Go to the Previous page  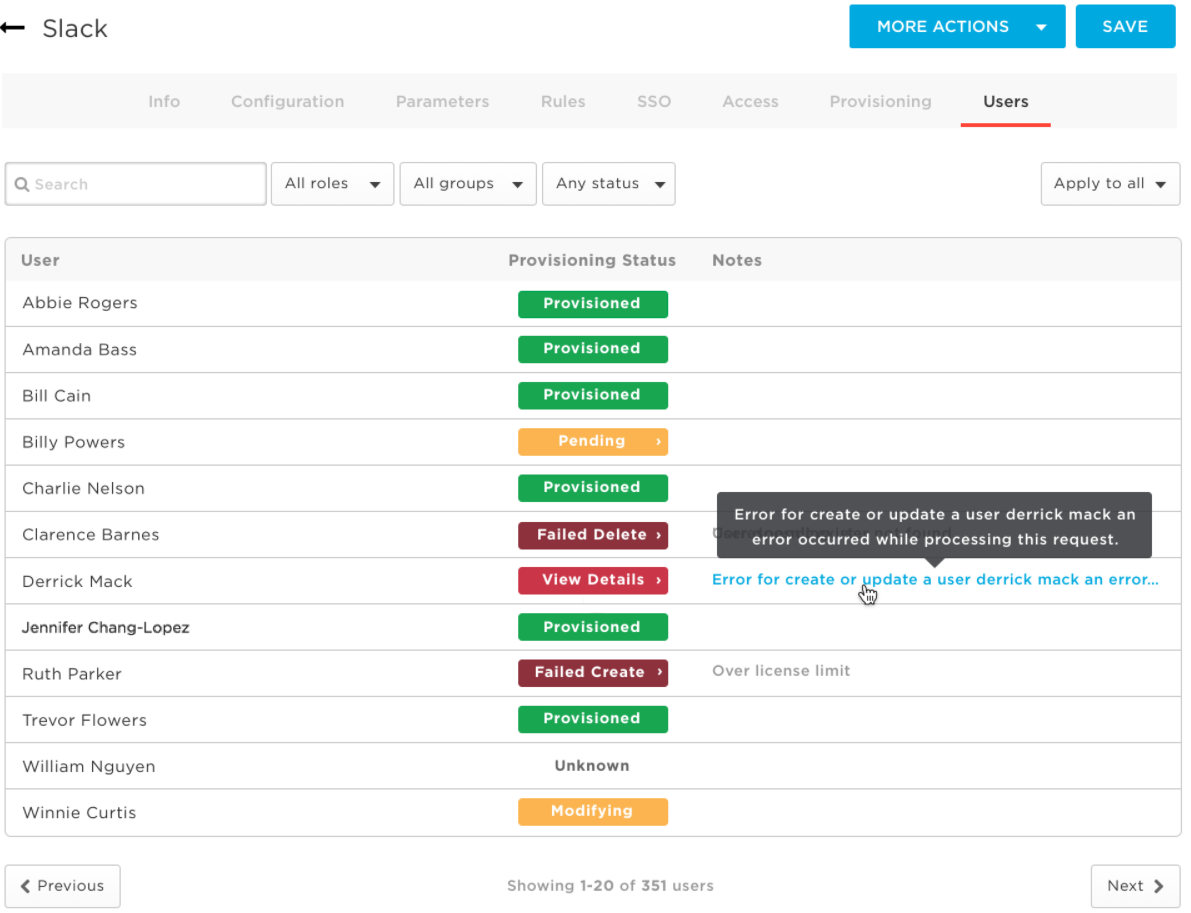(62, 886)
